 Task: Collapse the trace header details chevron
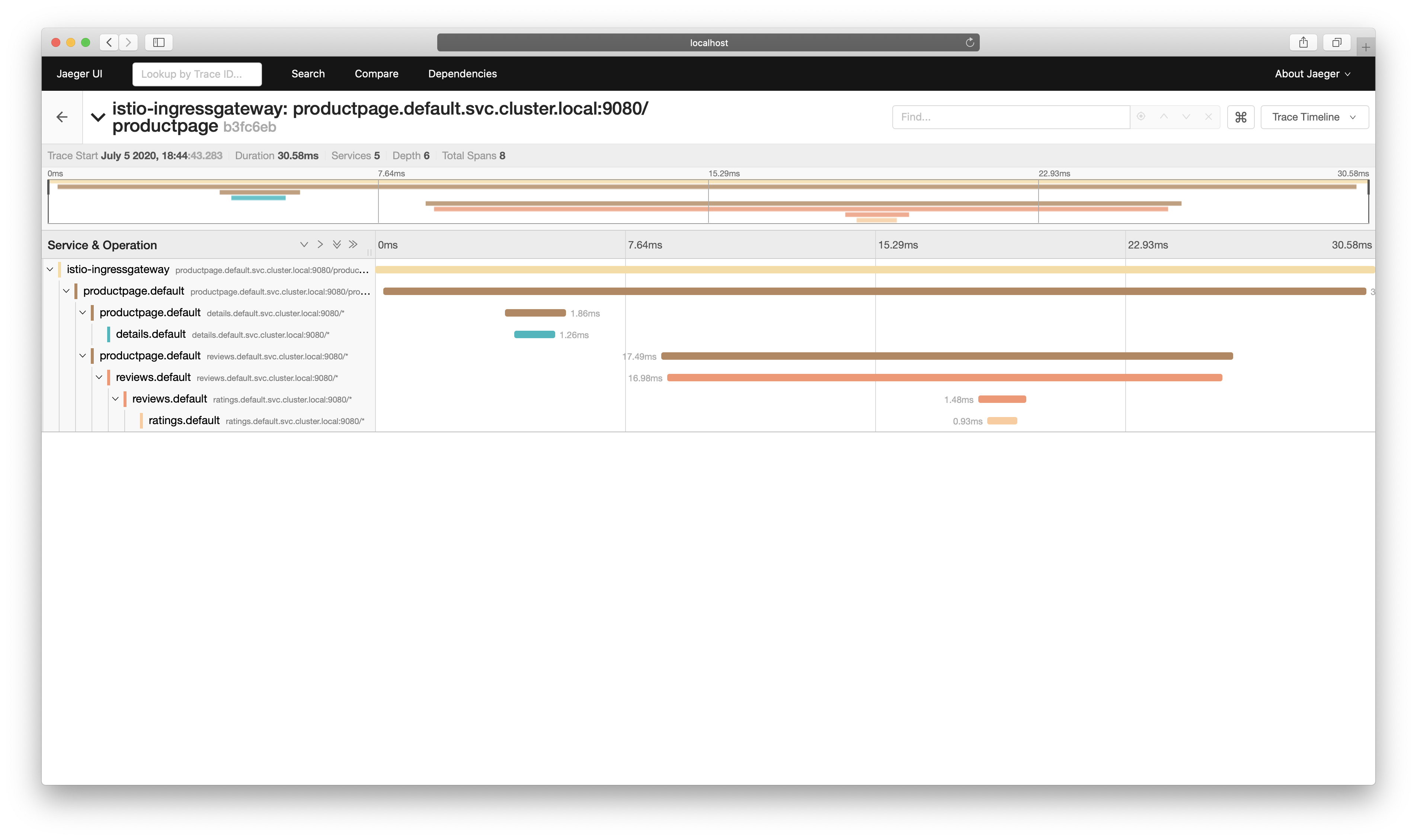click(98, 117)
